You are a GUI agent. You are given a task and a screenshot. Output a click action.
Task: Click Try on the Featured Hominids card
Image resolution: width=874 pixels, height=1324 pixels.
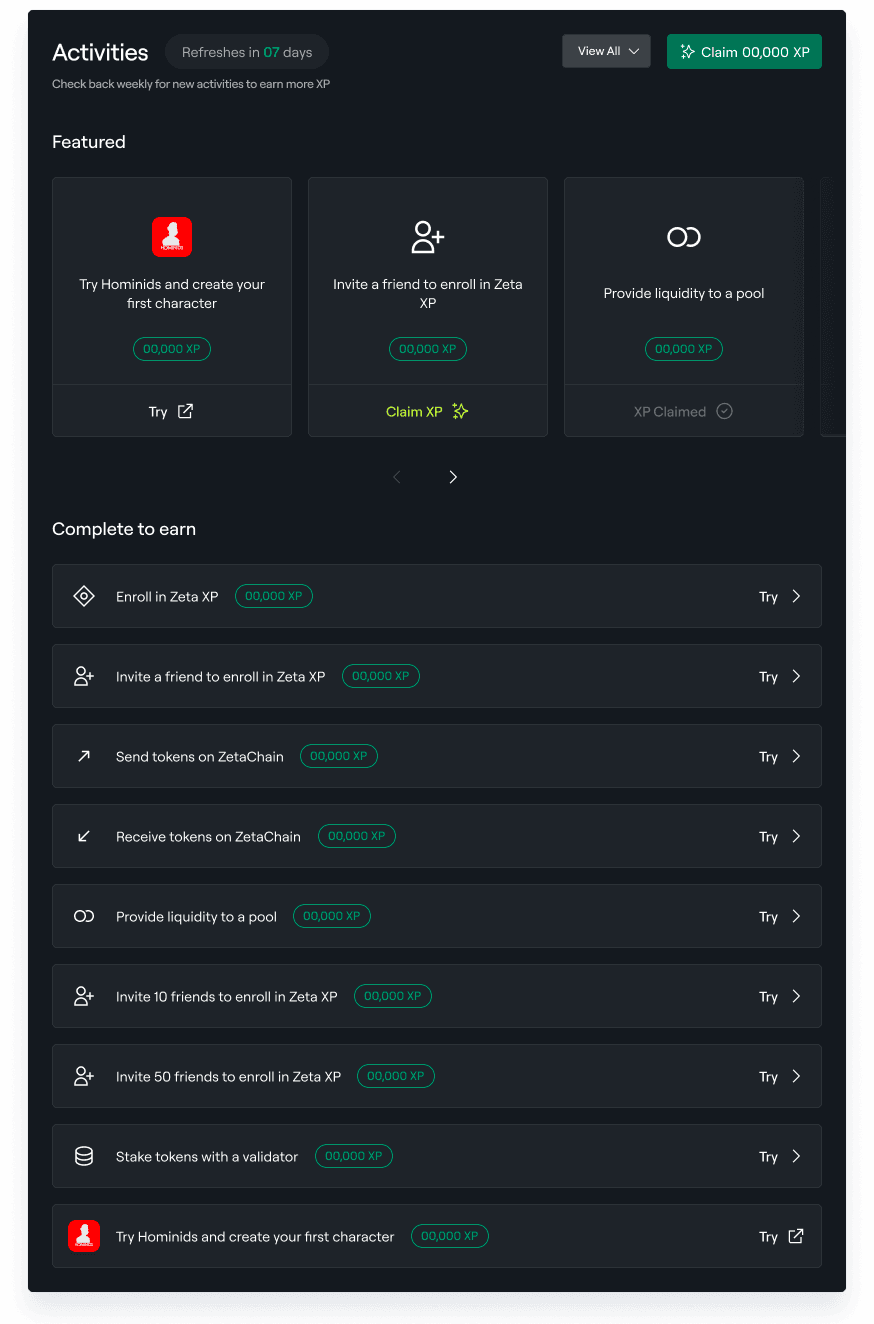point(171,411)
